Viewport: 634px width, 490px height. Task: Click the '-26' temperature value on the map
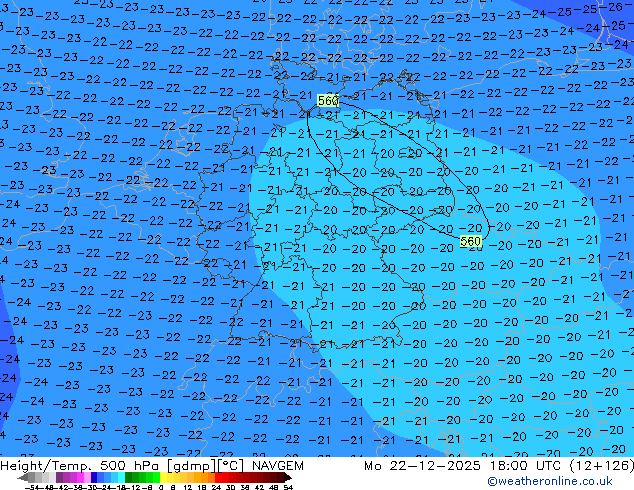613,7
